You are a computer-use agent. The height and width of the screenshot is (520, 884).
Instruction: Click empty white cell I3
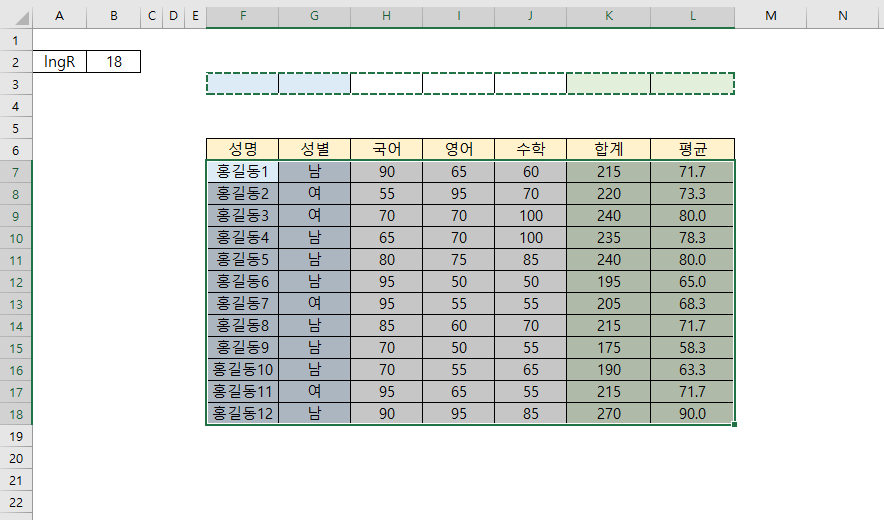click(458, 83)
